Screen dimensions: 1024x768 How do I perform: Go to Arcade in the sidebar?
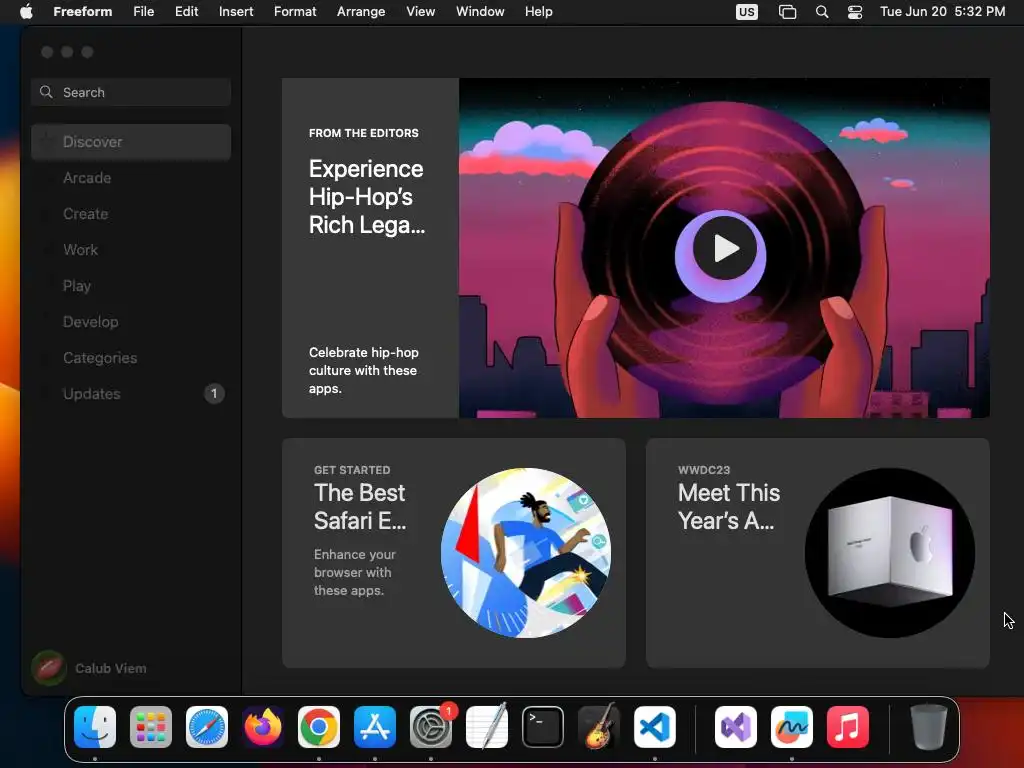pyautogui.click(x=131, y=178)
